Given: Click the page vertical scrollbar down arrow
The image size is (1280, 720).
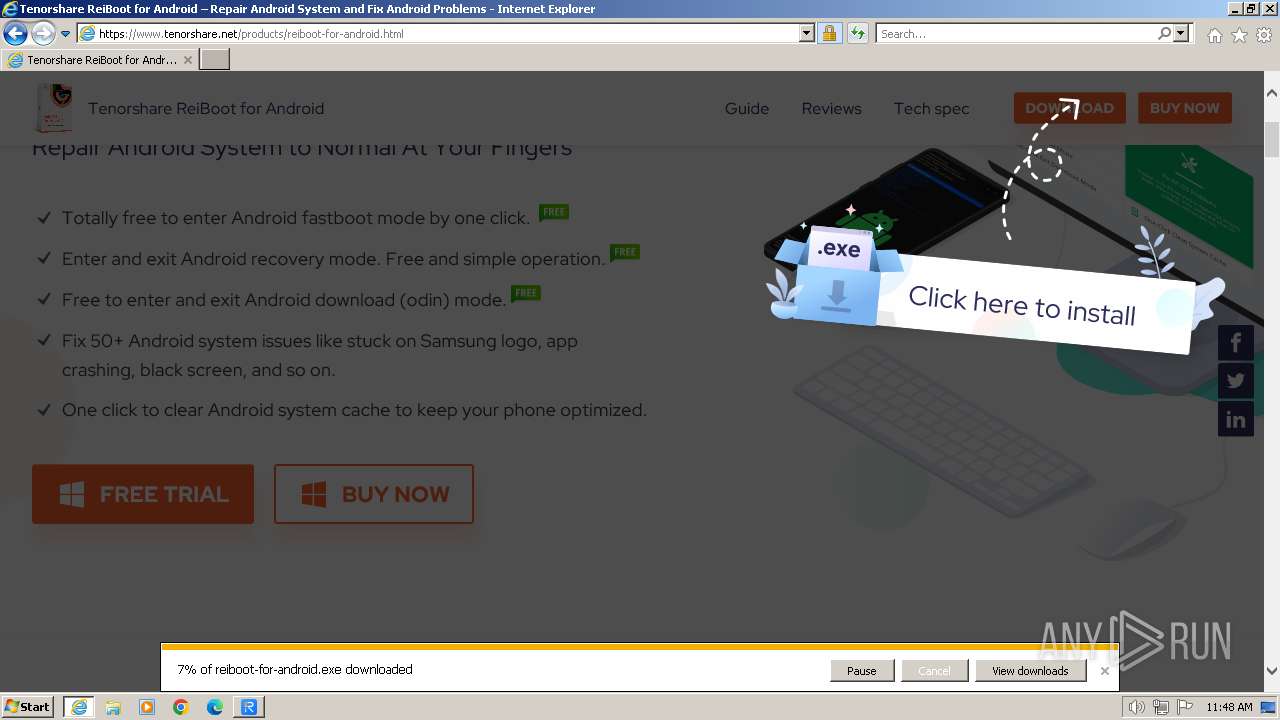Looking at the screenshot, I should coord(1272,671).
